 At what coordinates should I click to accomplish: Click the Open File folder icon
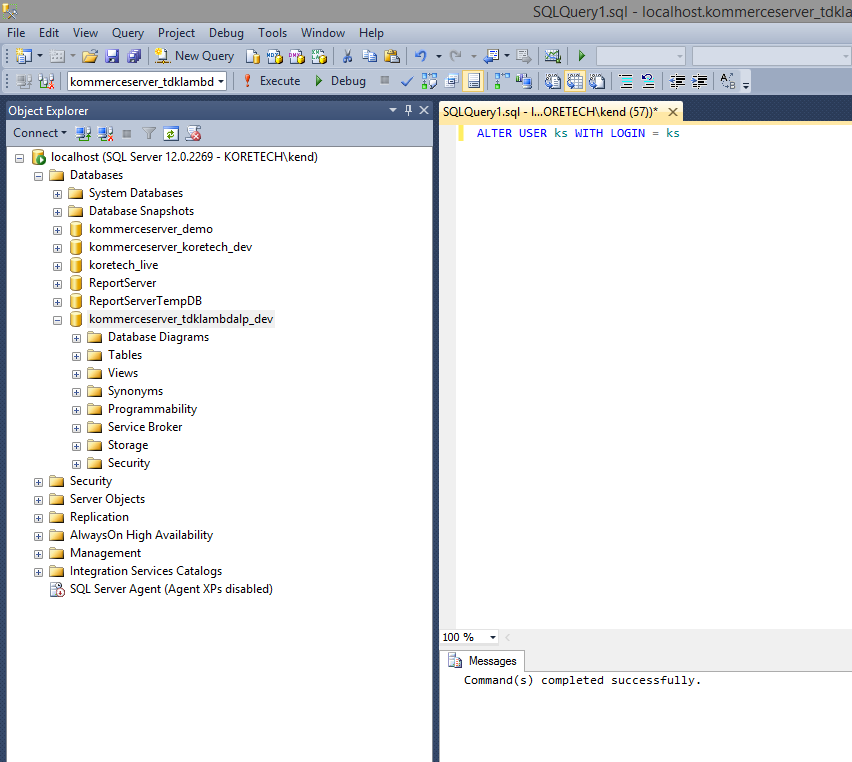click(90, 56)
